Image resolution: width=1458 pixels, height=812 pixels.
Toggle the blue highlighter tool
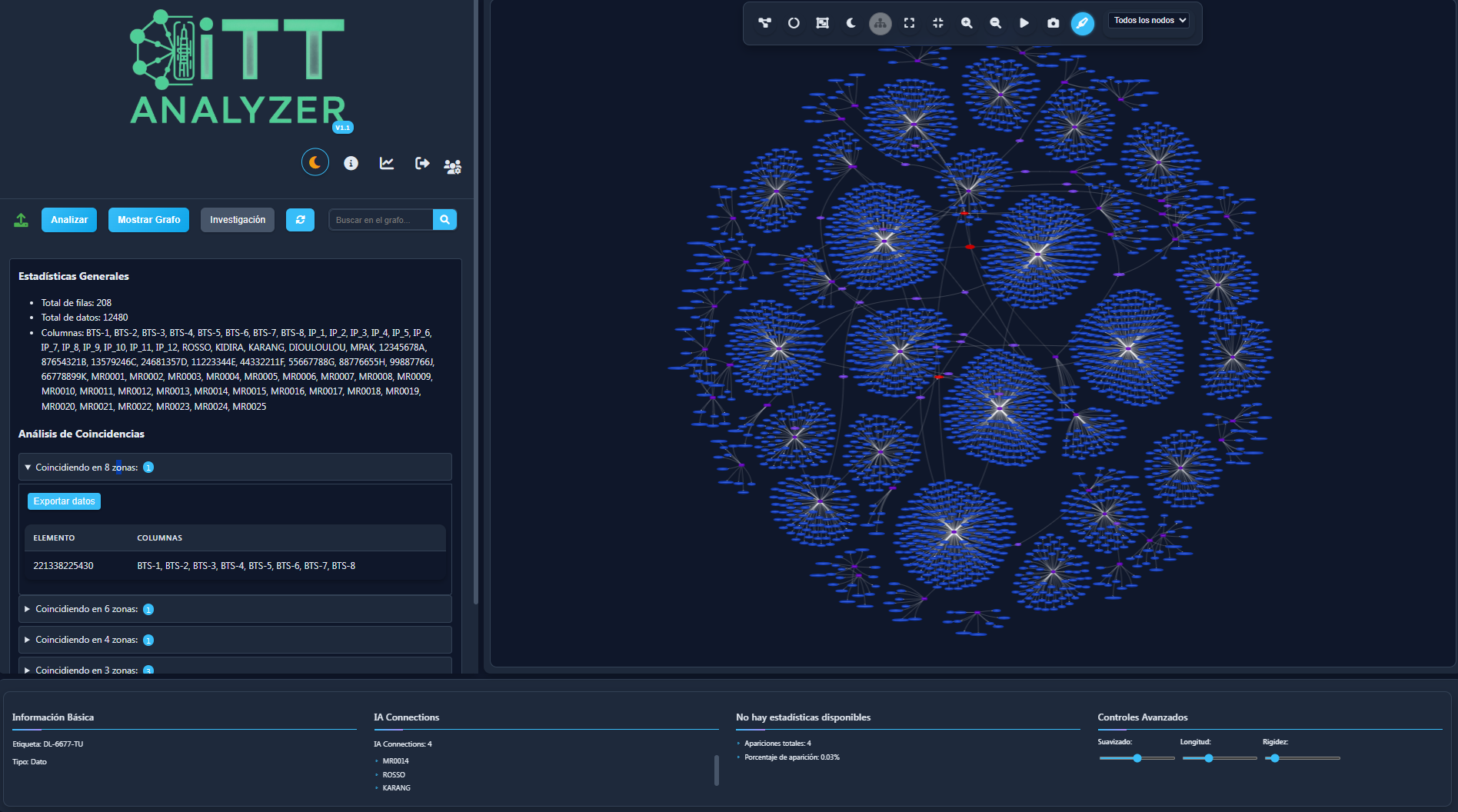pyautogui.click(x=1082, y=23)
